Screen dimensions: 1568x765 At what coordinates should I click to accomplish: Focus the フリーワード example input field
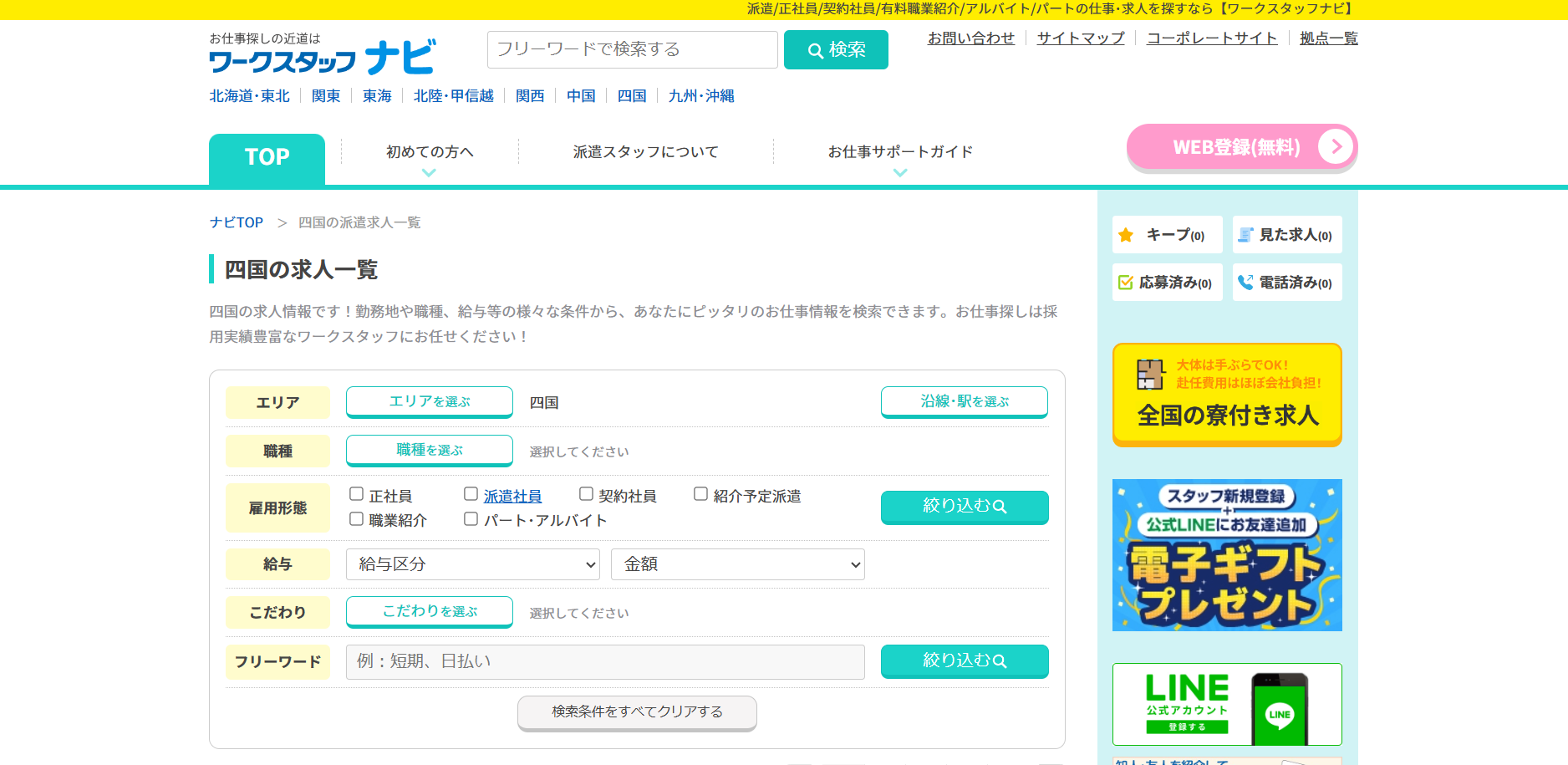tap(604, 661)
